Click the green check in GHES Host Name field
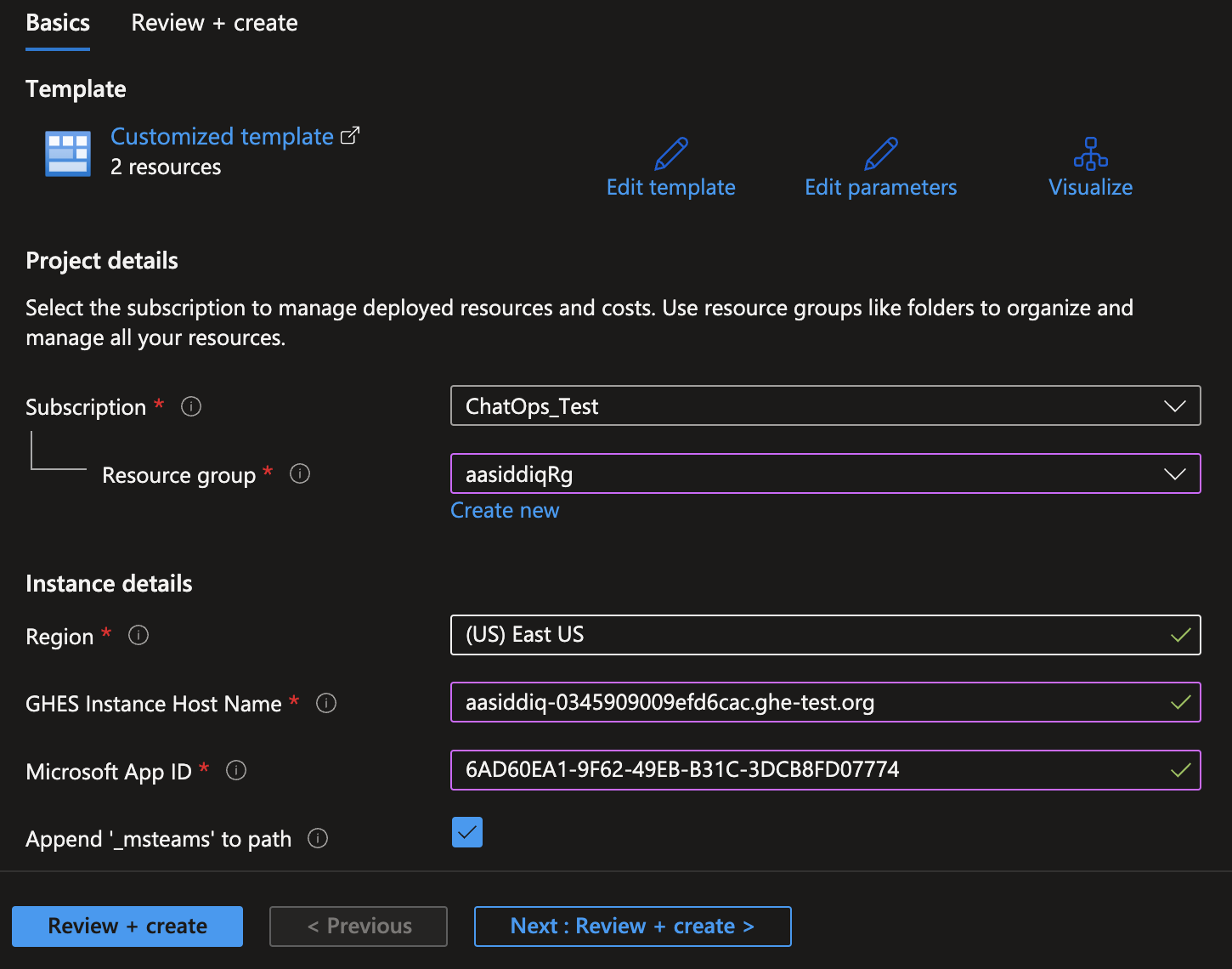This screenshot has width=1232, height=969. (1181, 702)
